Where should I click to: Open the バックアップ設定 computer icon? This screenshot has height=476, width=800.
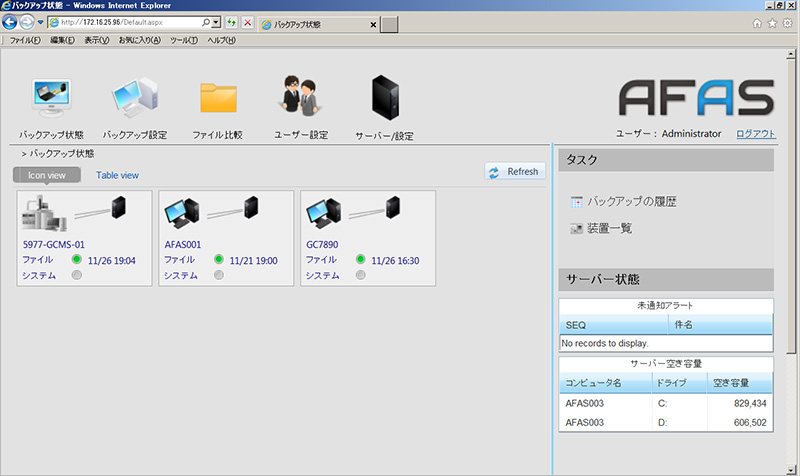[135, 97]
